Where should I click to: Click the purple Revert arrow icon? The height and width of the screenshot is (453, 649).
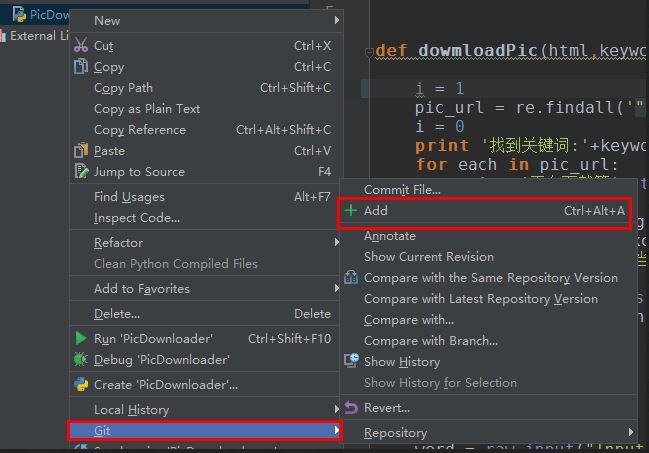[x=351, y=407]
